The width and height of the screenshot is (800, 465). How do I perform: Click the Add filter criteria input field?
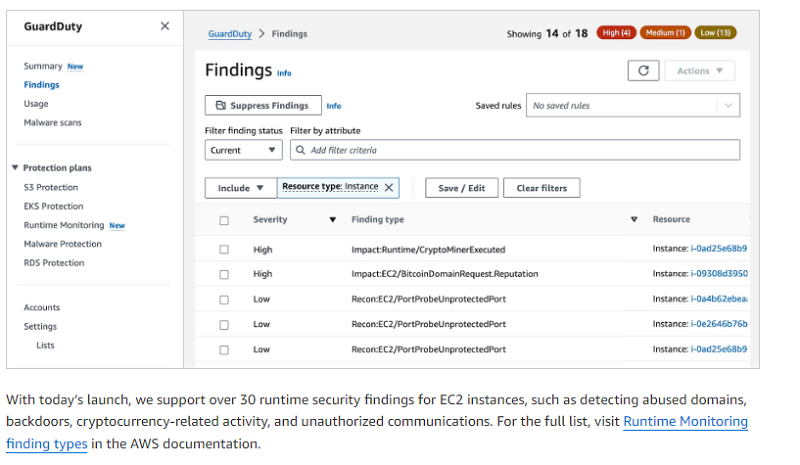515,150
